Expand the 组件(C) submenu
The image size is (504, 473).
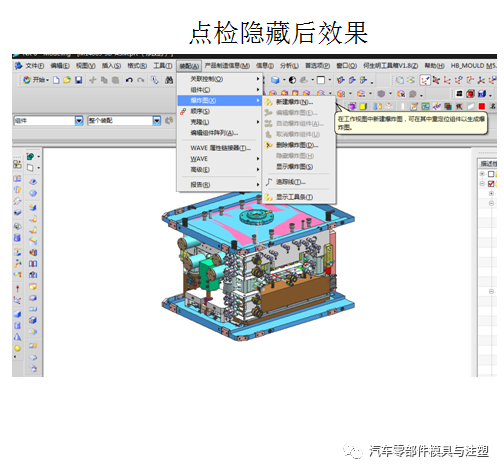[x=219, y=90]
